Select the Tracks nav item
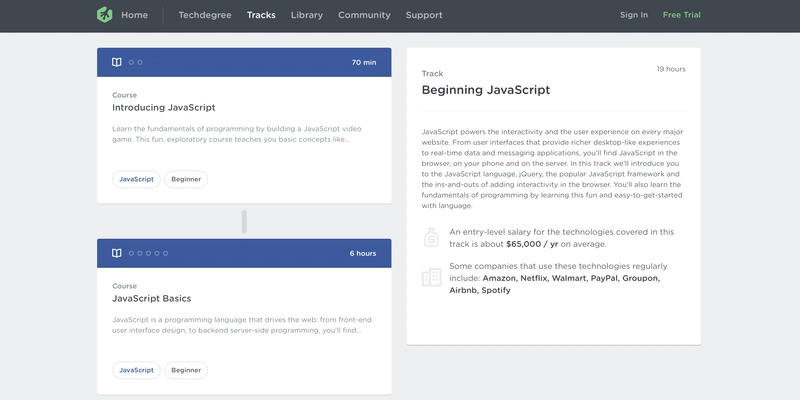This screenshot has width=800, height=400. tap(261, 15)
